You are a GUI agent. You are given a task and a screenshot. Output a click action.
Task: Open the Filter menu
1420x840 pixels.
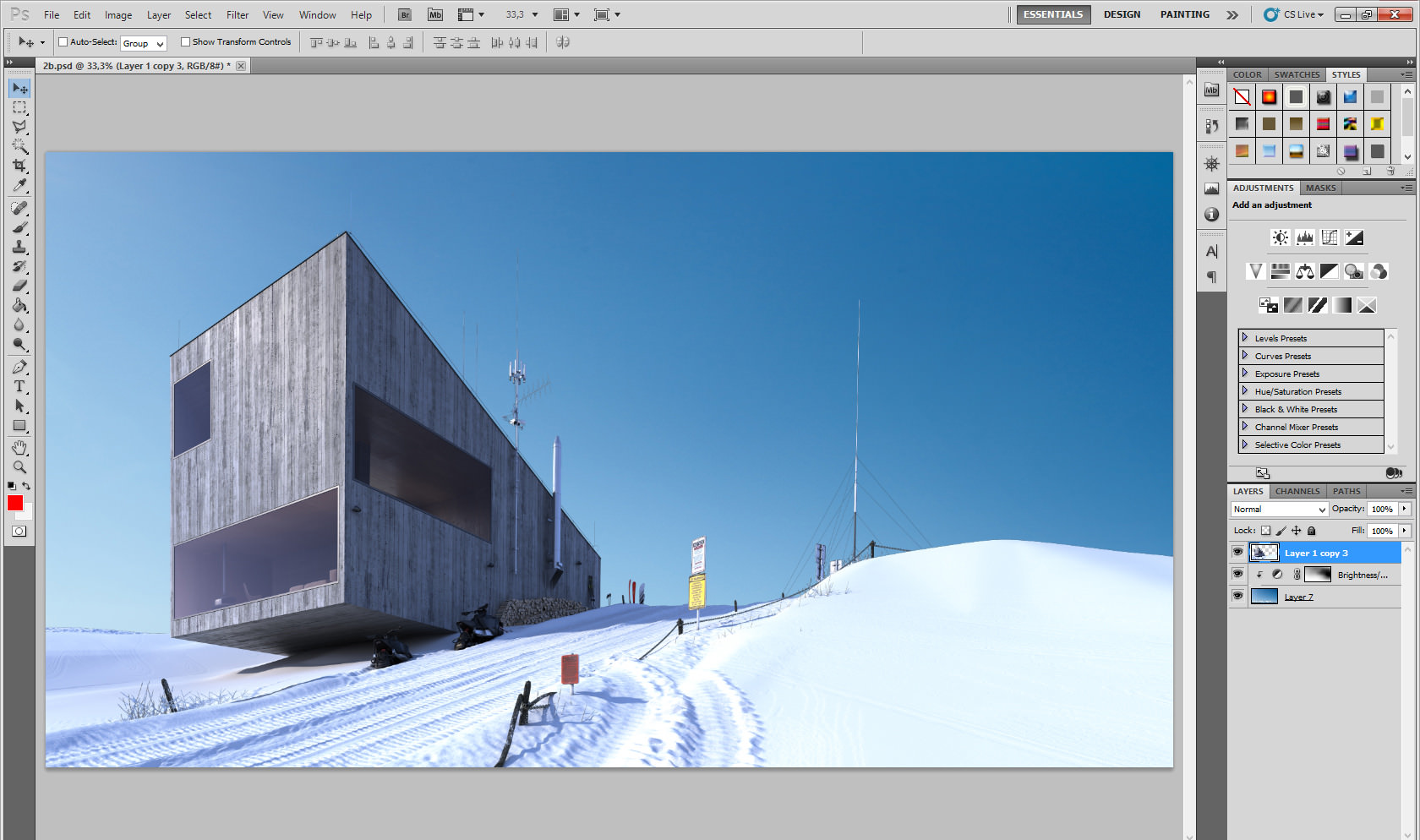(x=238, y=14)
